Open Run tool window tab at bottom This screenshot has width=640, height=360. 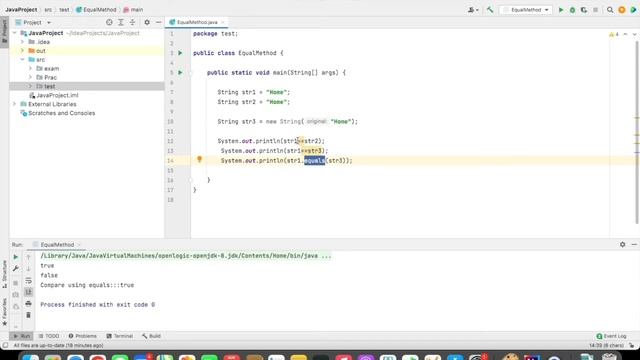pyautogui.click(x=22, y=336)
